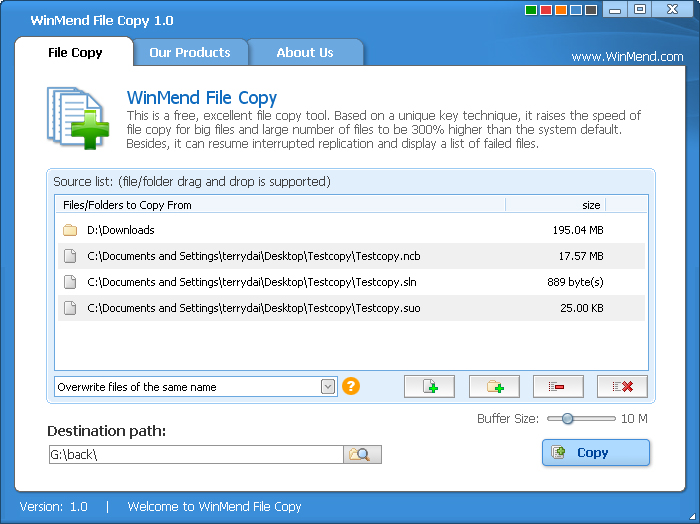Choose the red theme color swatch
The height and width of the screenshot is (524, 700).
point(546,10)
